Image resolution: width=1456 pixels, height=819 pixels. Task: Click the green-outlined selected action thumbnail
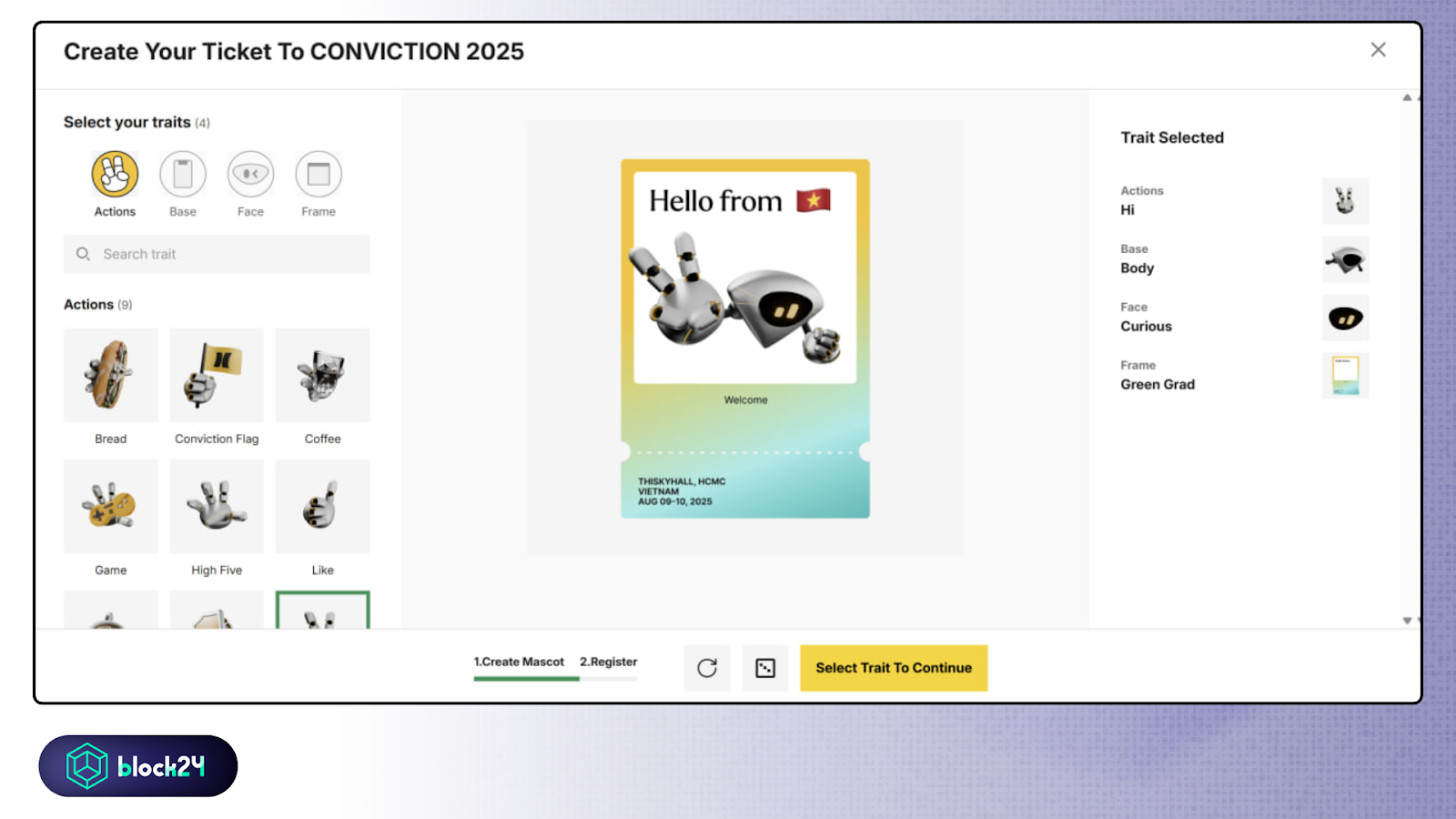(323, 610)
